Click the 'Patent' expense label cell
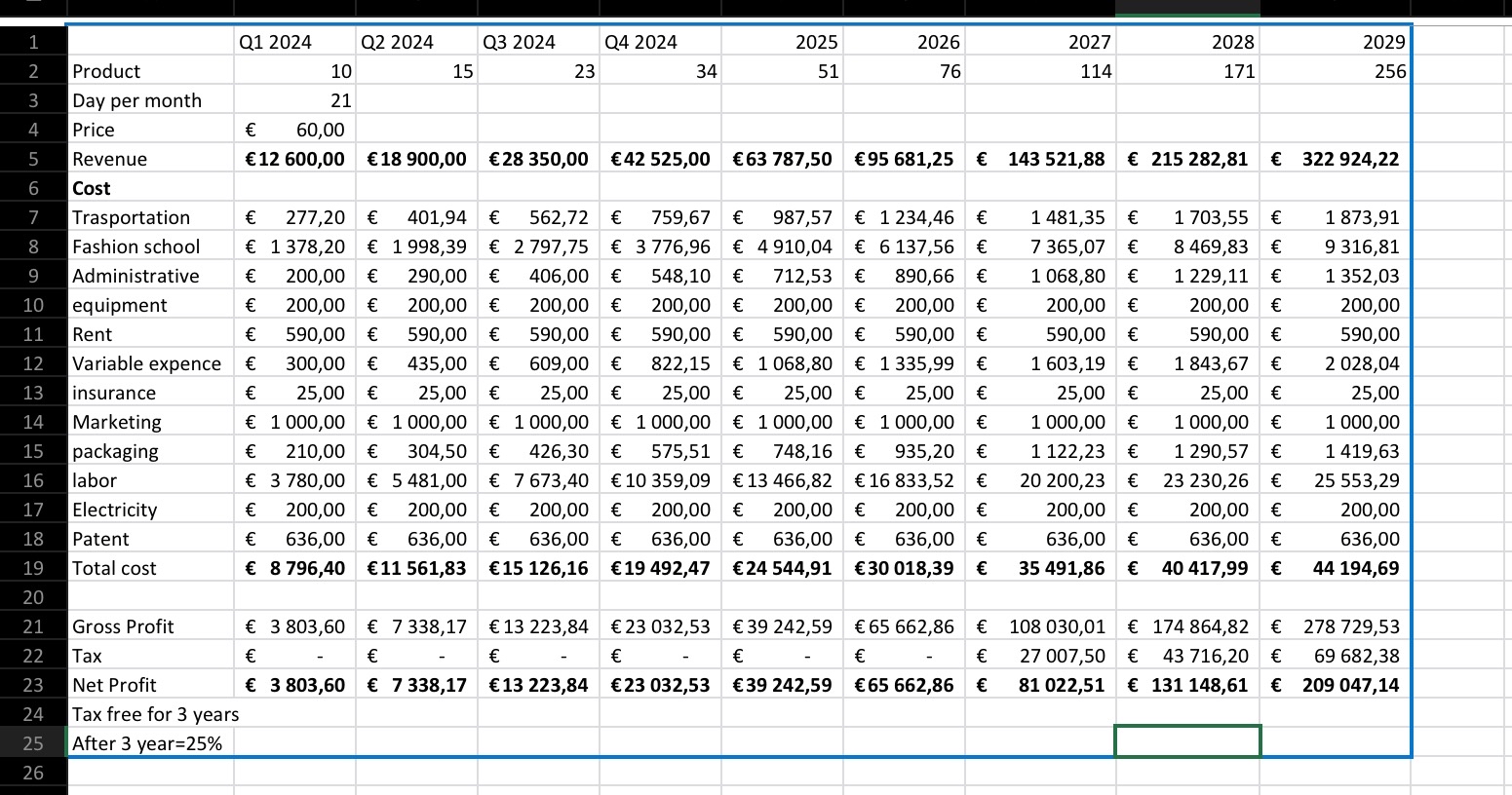1512x795 pixels. click(x=100, y=538)
